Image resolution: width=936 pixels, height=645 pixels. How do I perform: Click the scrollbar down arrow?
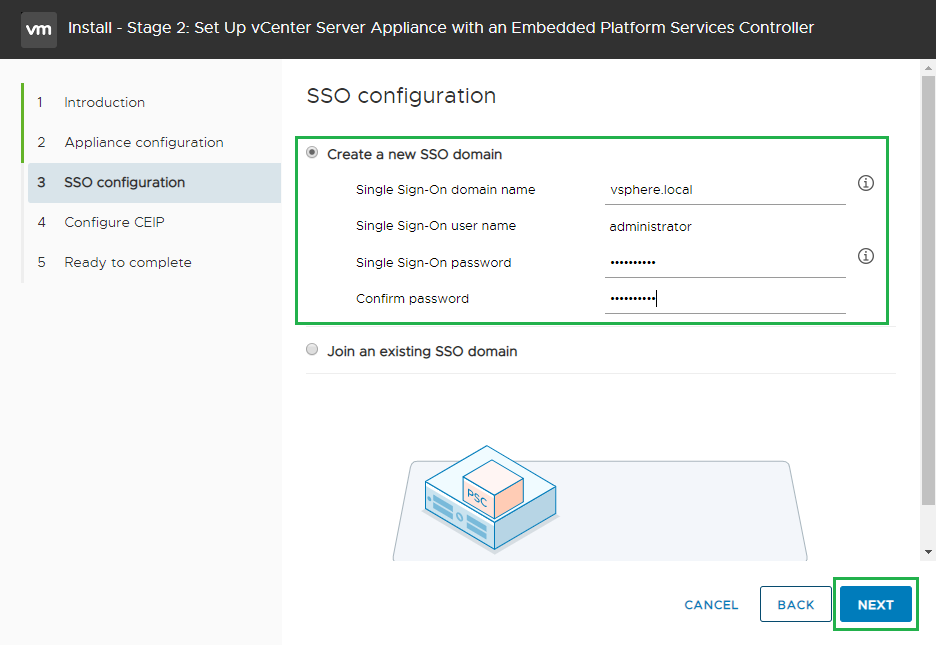point(928,552)
